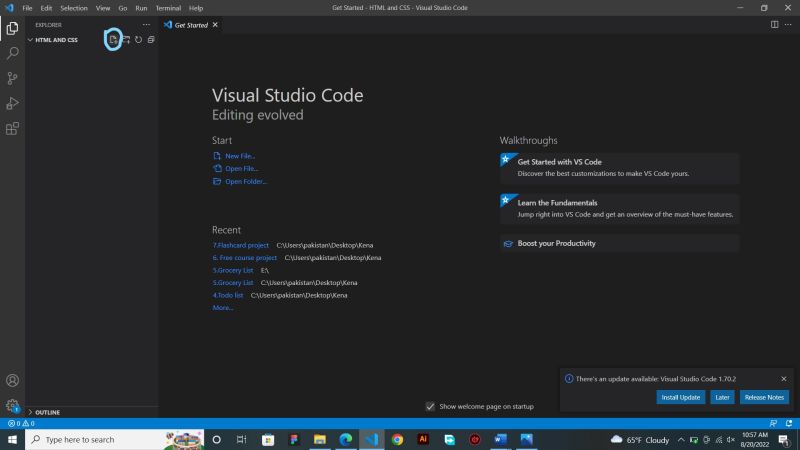The image size is (800, 450).
Task: Open Task View on taskbar
Action: pos(241,439)
